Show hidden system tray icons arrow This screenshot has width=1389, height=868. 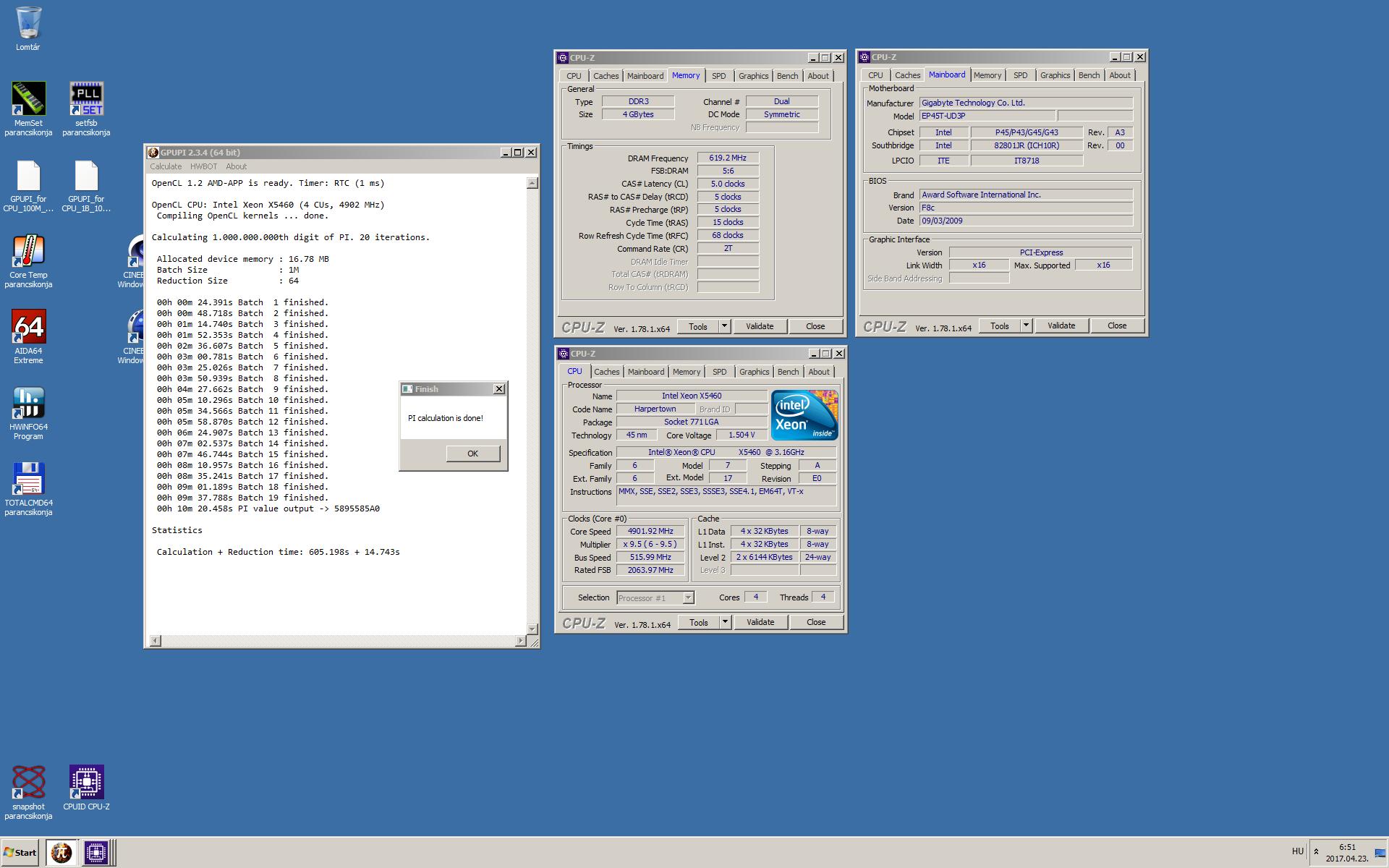click(x=1316, y=852)
